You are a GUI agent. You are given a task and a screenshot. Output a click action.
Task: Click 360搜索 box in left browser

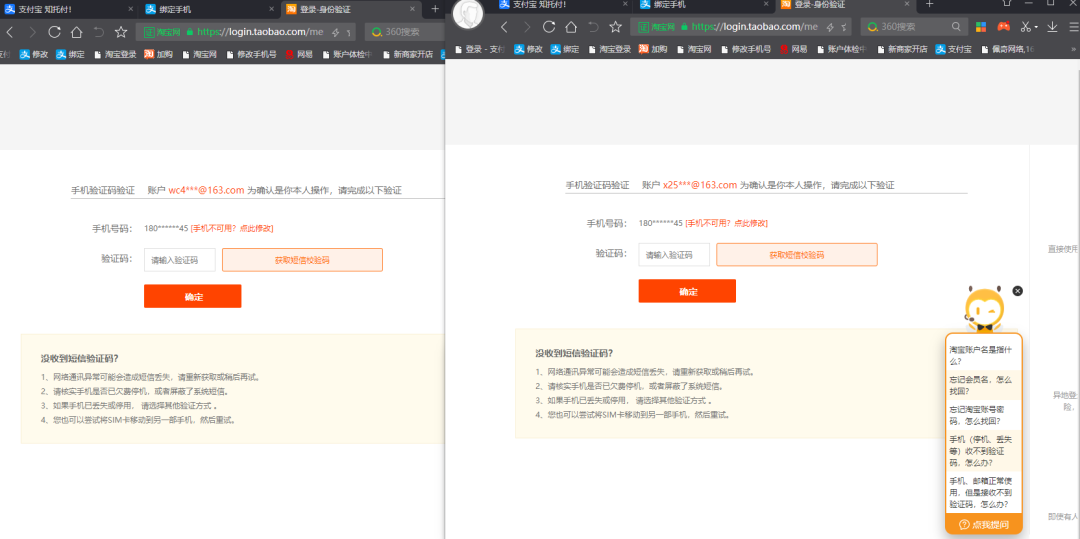coord(404,32)
